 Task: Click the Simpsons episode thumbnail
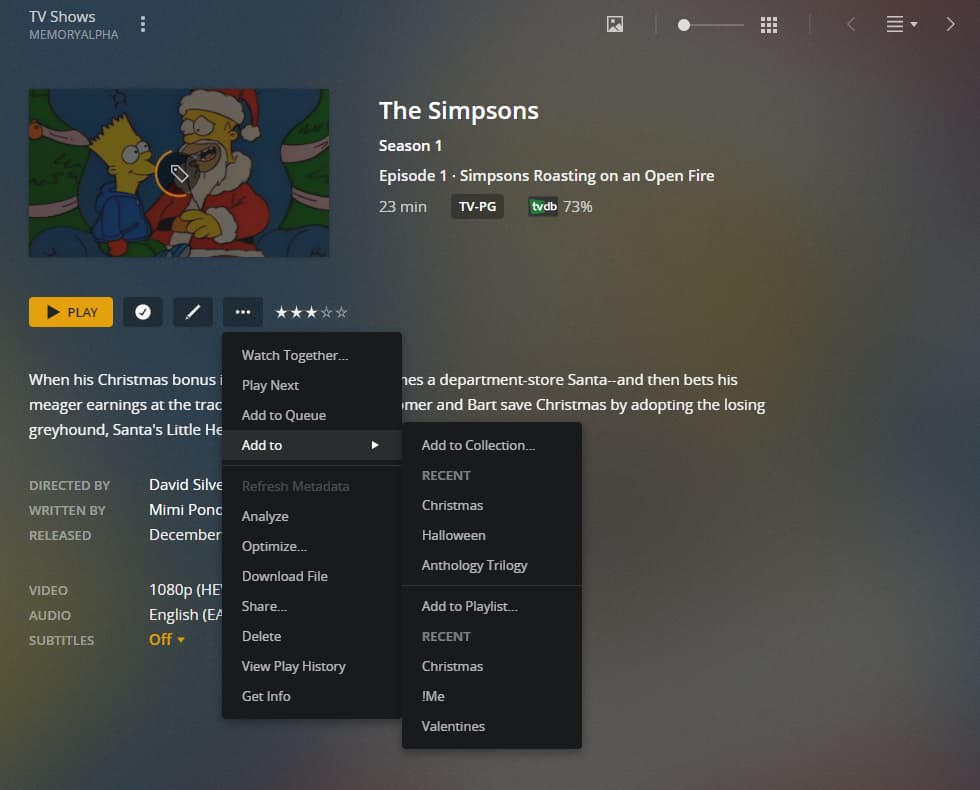pyautogui.click(x=179, y=173)
